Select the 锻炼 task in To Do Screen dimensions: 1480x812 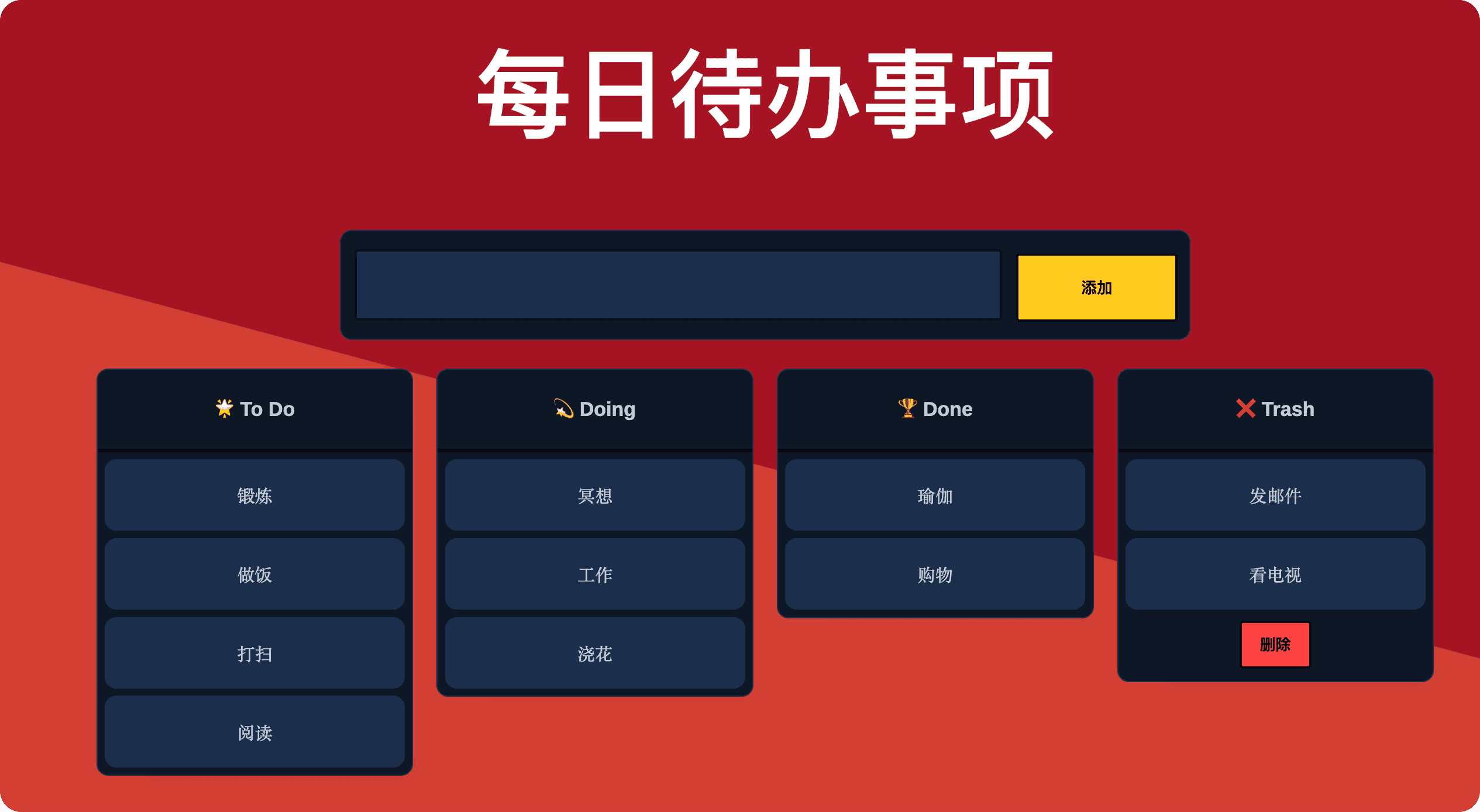[253, 494]
